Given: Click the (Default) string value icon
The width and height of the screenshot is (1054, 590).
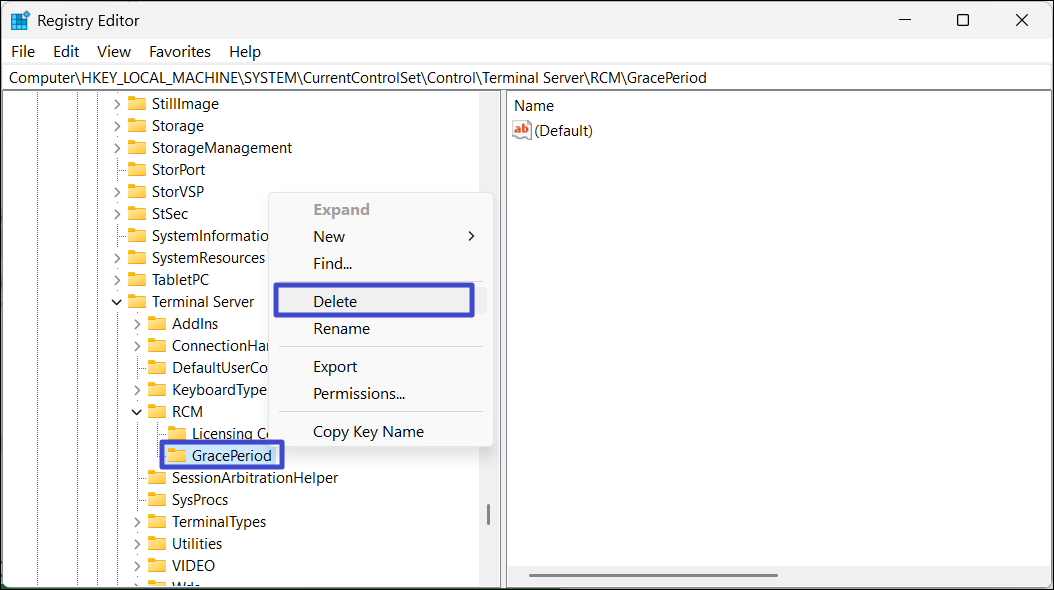Looking at the screenshot, I should [522, 131].
